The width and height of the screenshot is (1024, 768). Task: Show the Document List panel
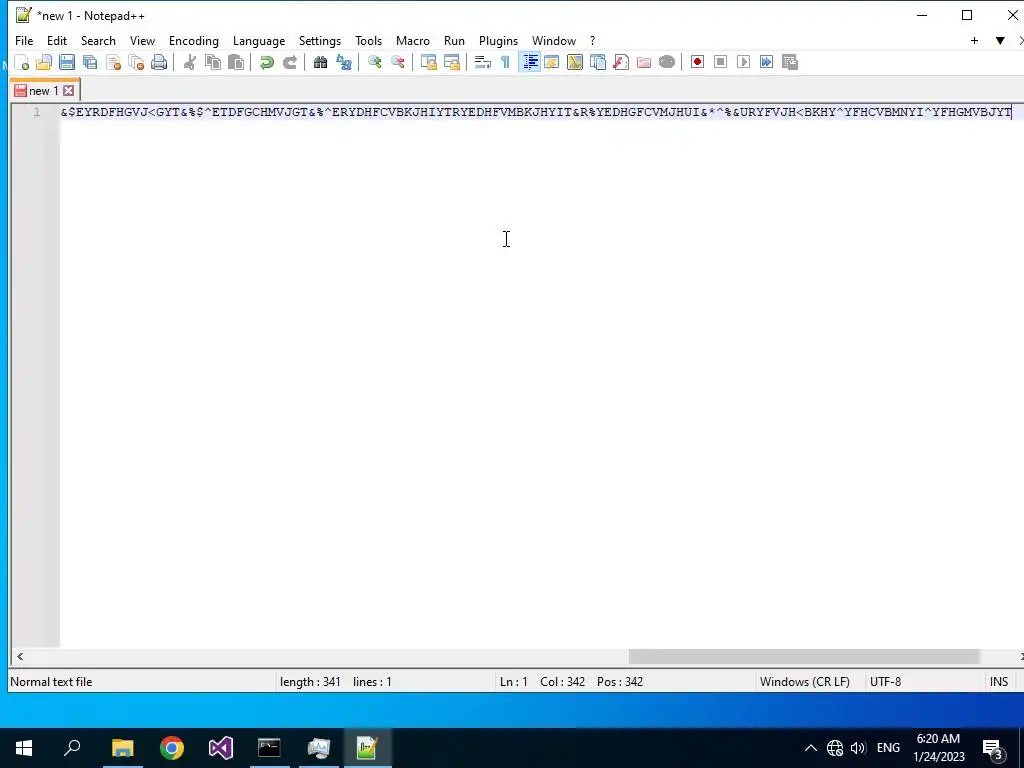[598, 62]
